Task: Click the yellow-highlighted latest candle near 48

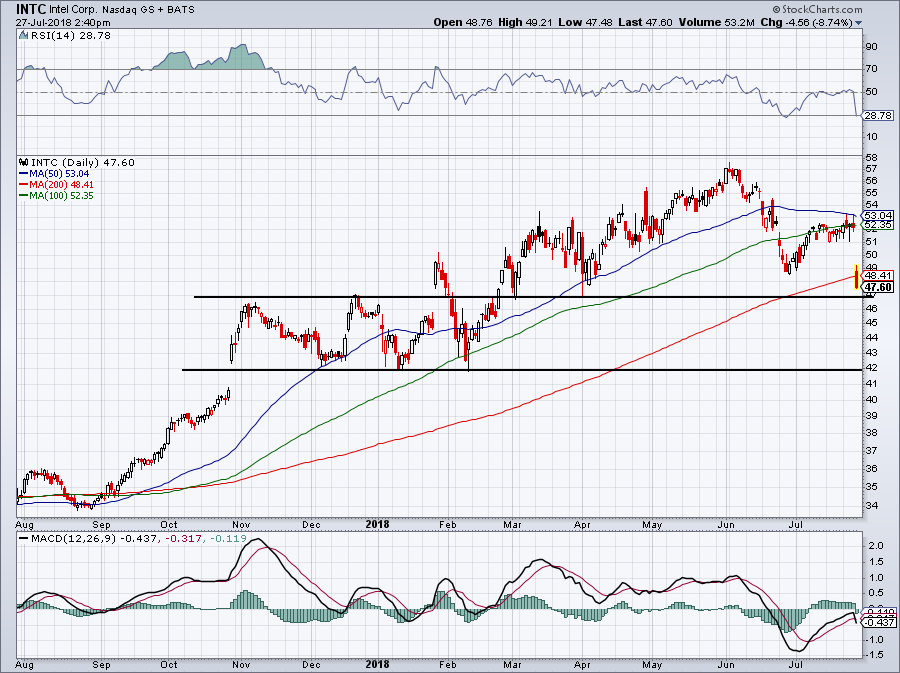Action: click(856, 277)
